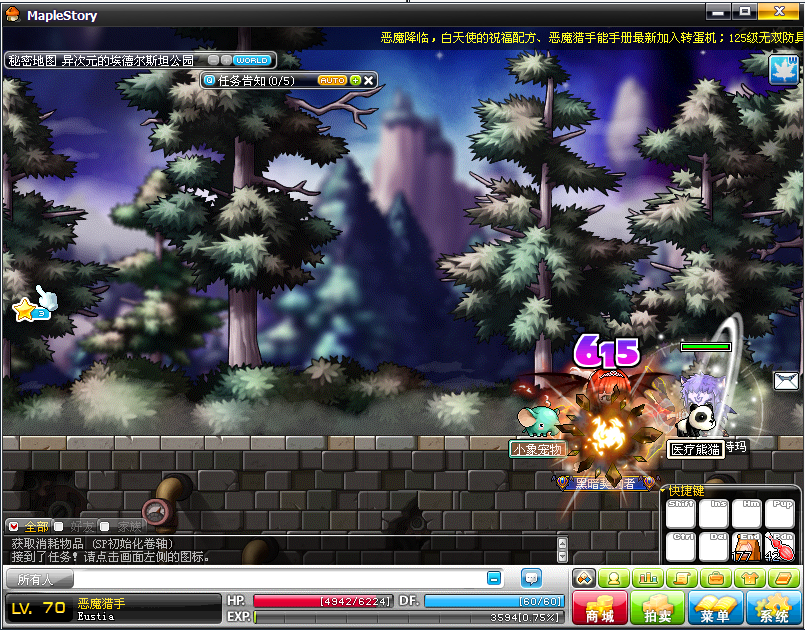Image resolution: width=805 pixels, height=630 pixels.
Task: Click the diamond shortcut icon in toolbar
Action: 584,579
